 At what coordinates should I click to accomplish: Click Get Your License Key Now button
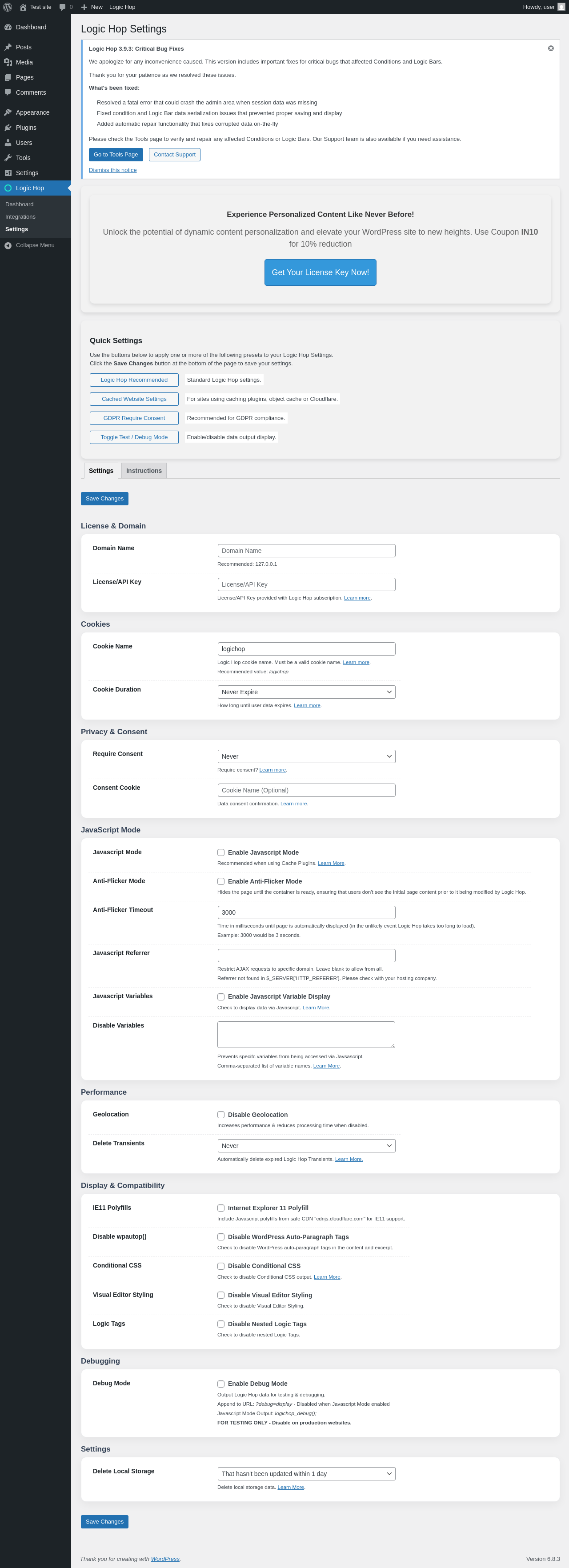point(320,272)
